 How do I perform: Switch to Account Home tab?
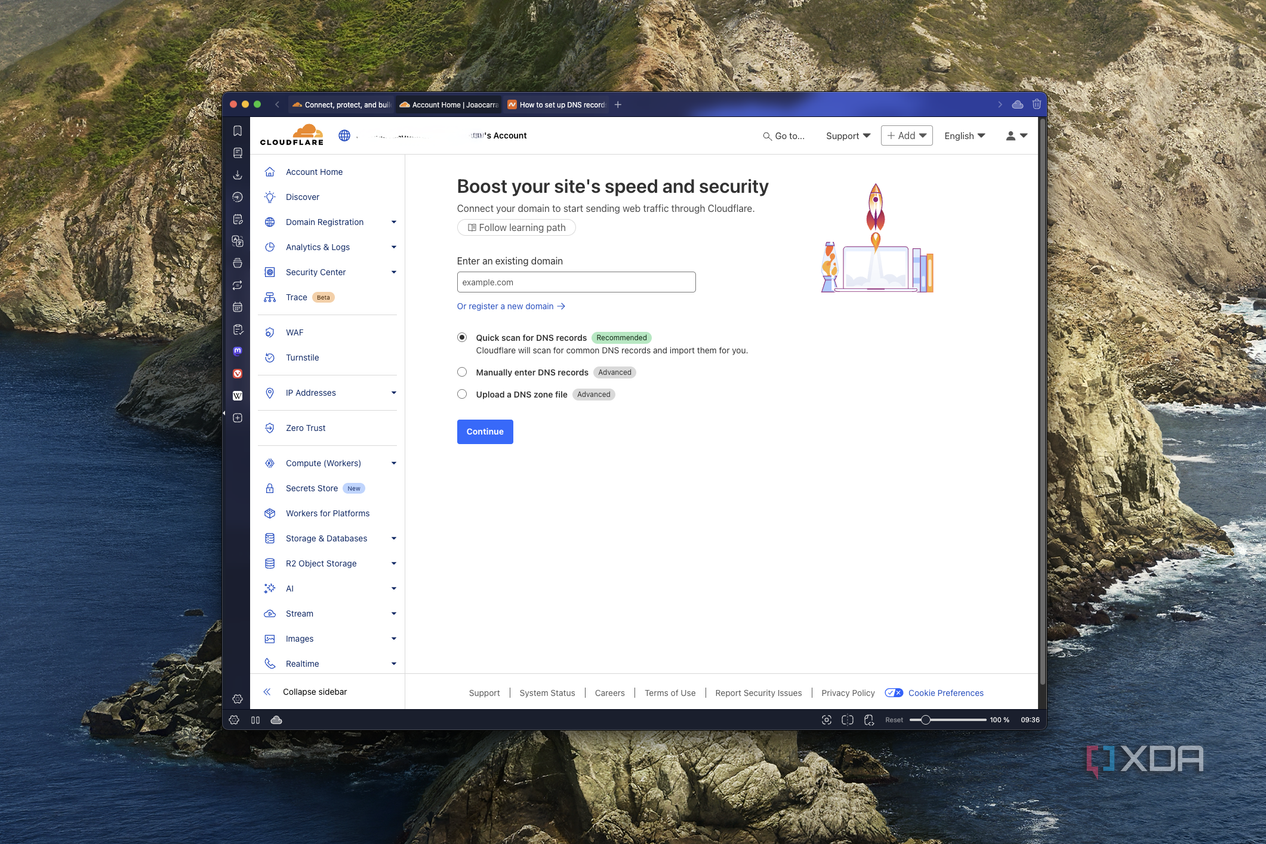click(448, 104)
